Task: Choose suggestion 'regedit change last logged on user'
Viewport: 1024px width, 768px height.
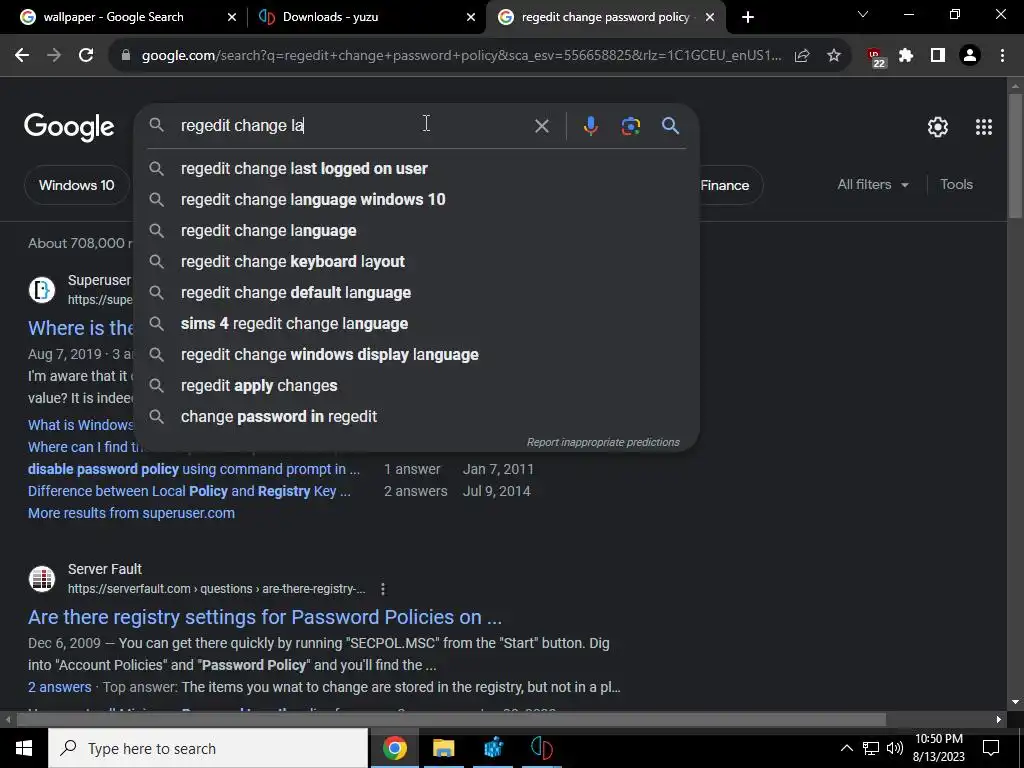Action: 417,168
